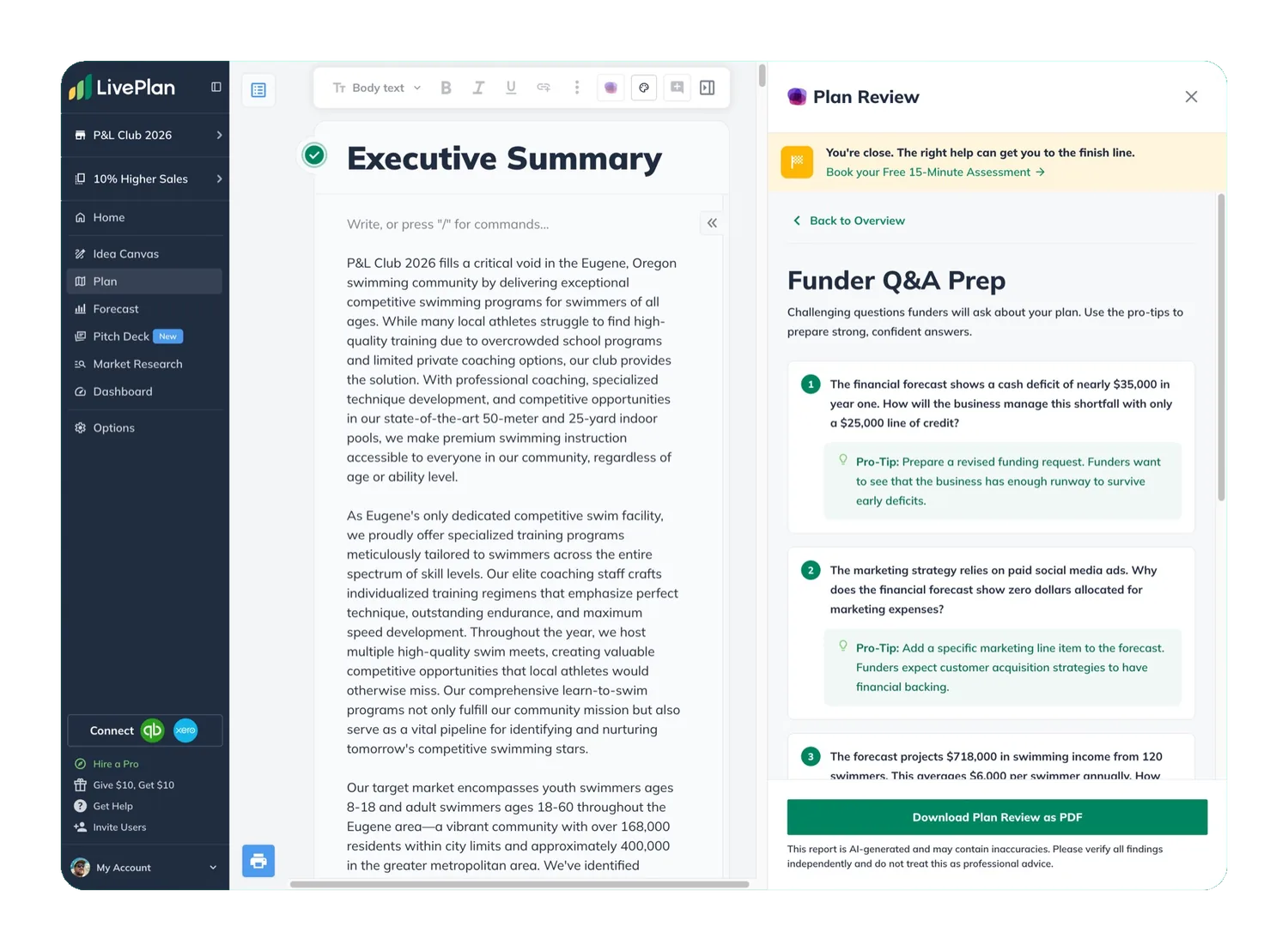
Task: Book your Free 15-Minute Assessment link
Action: [935, 173]
